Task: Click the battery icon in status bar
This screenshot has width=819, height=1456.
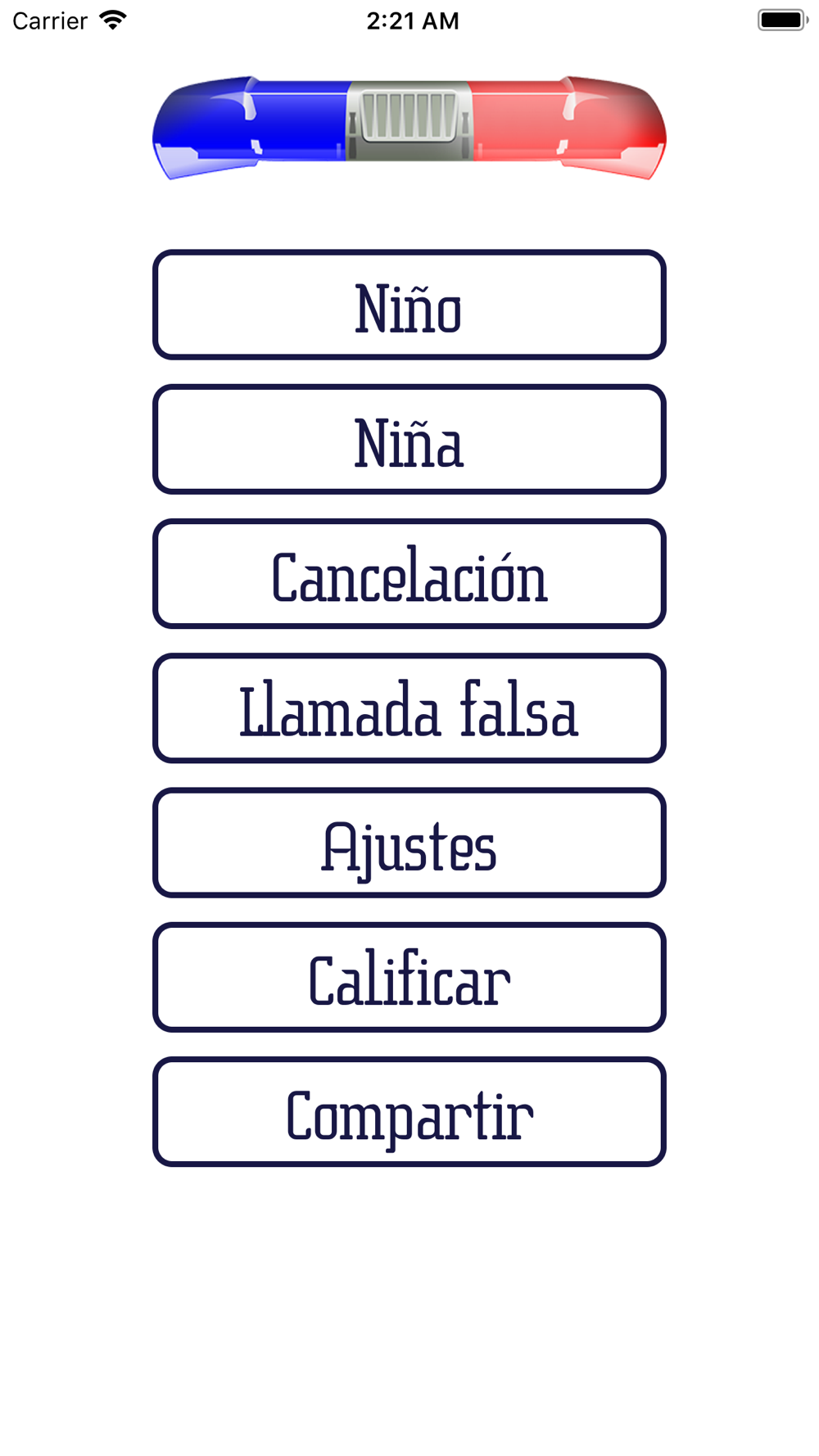Action: (783, 20)
